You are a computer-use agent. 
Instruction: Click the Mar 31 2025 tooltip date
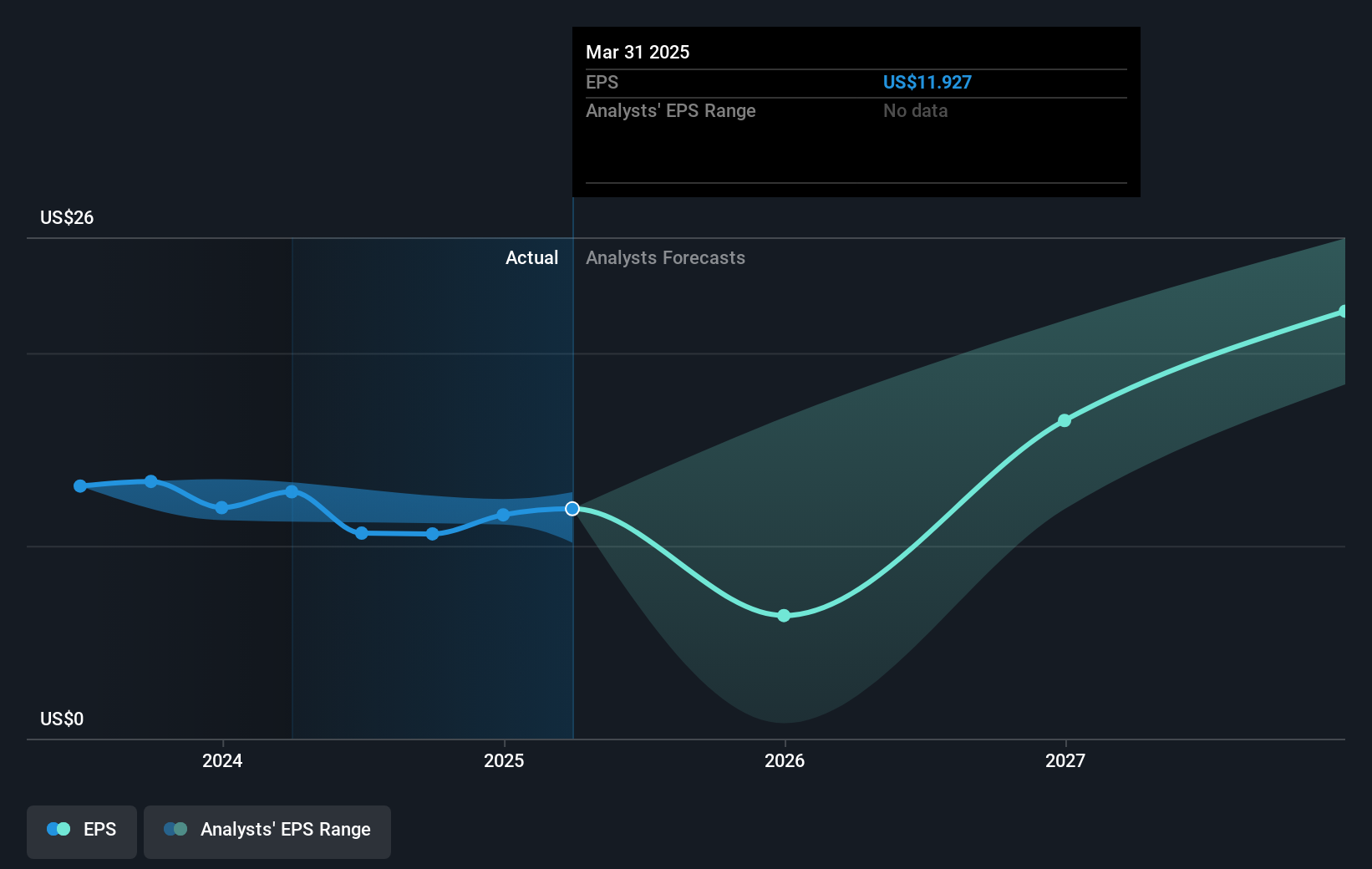point(638,52)
